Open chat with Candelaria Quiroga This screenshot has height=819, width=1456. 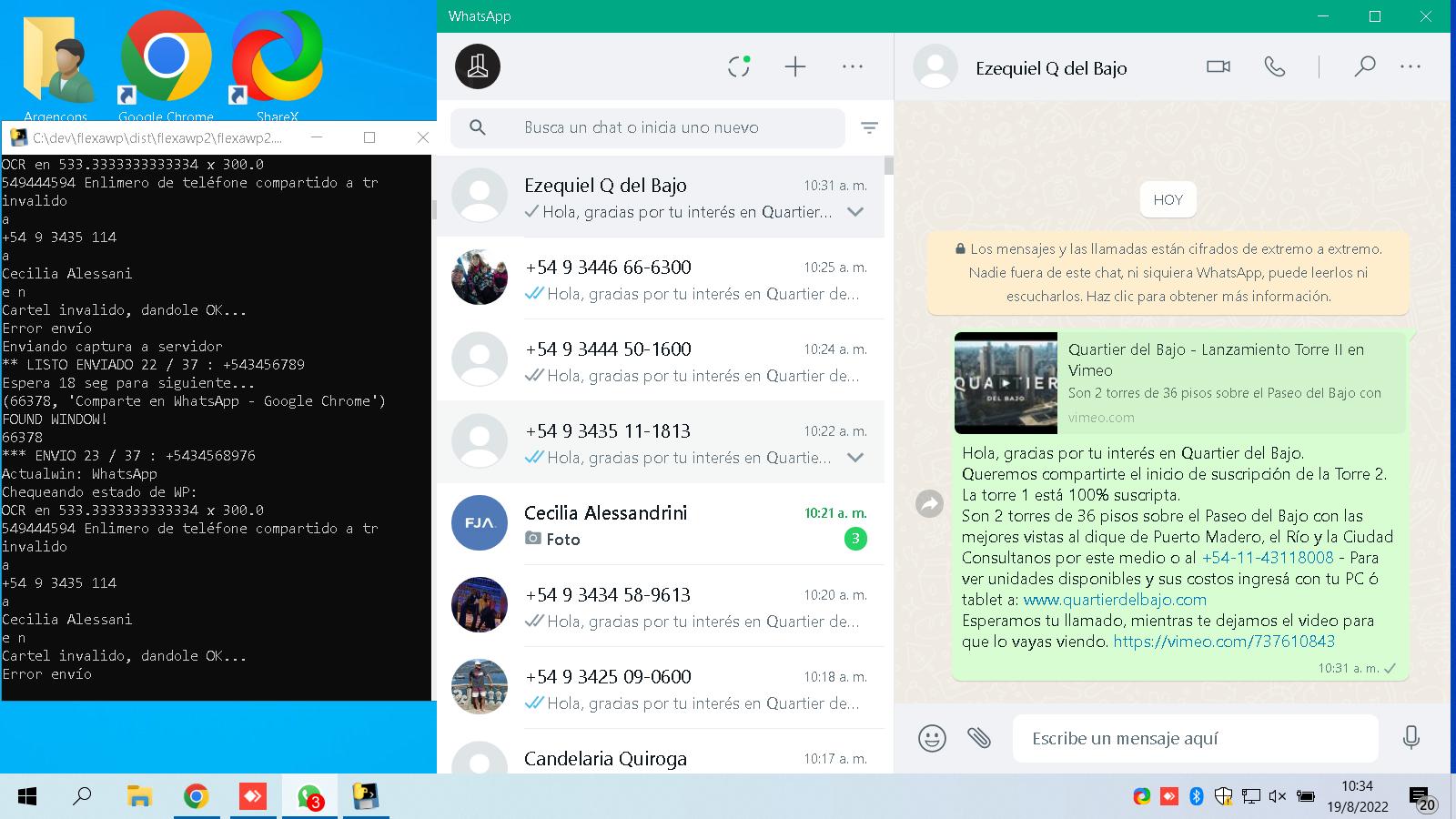[660, 752]
